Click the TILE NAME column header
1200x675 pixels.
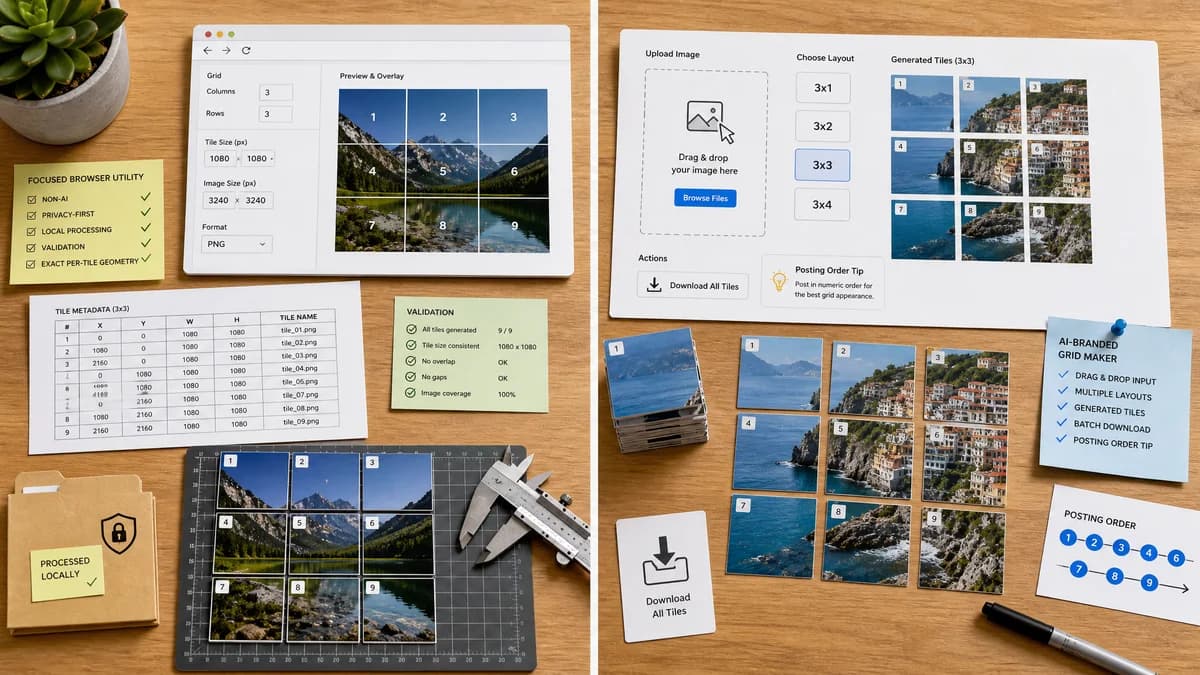(298, 317)
